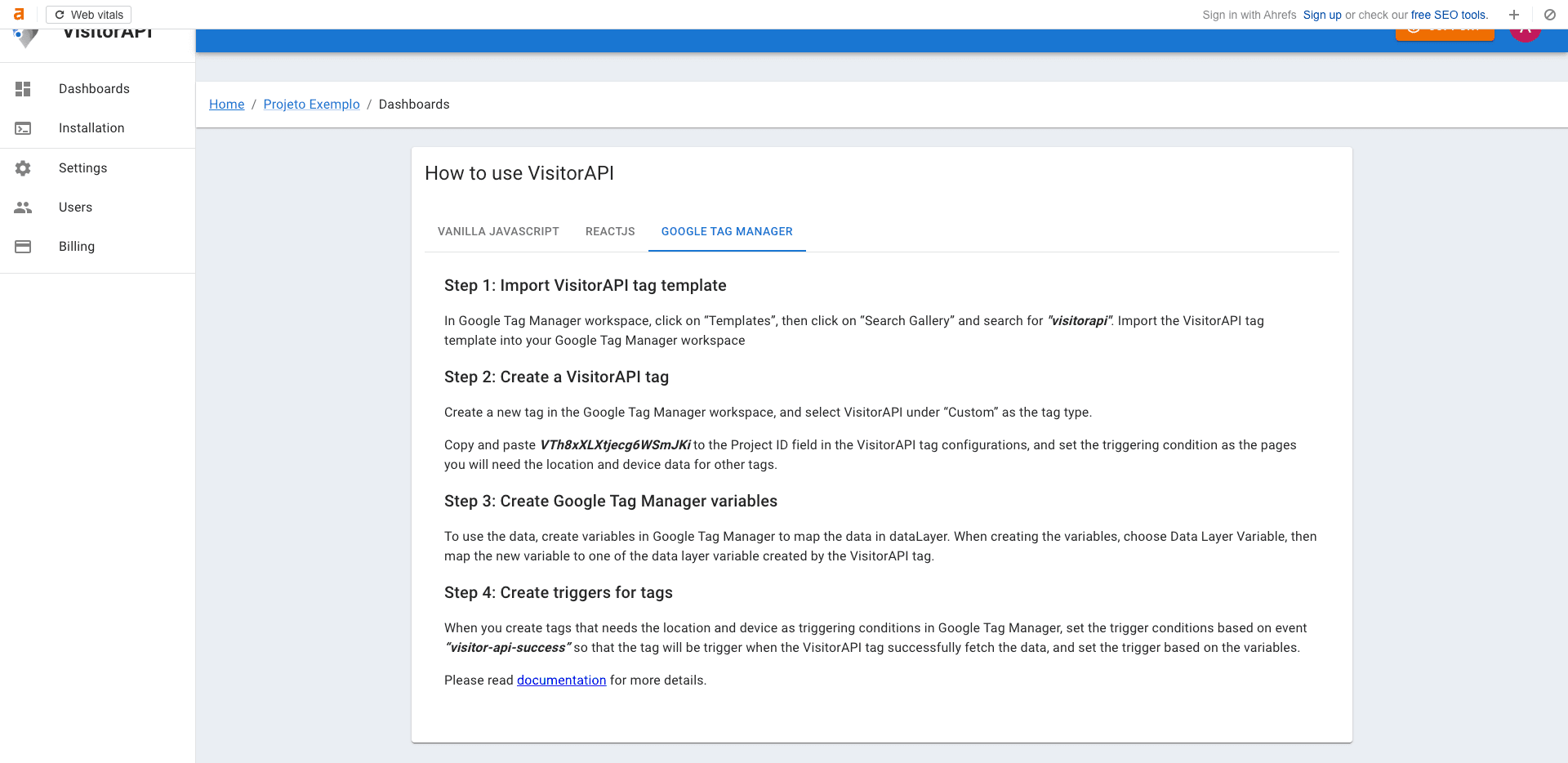Screen dimensions: 1568x763
Task: Open the free SEO tools link
Action: point(1450,15)
